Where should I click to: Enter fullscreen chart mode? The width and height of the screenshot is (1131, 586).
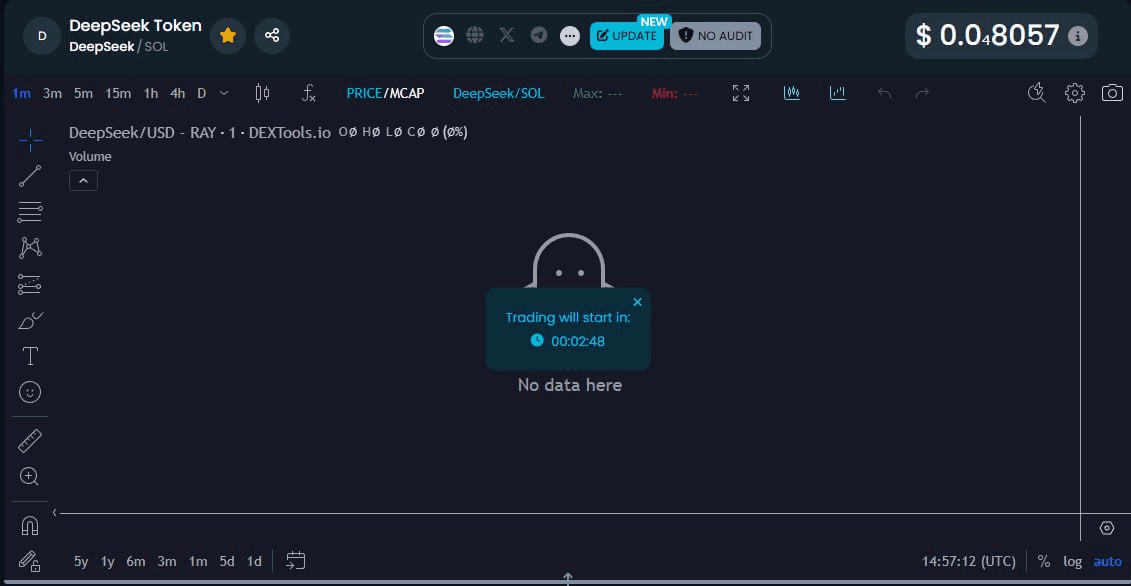tap(741, 93)
